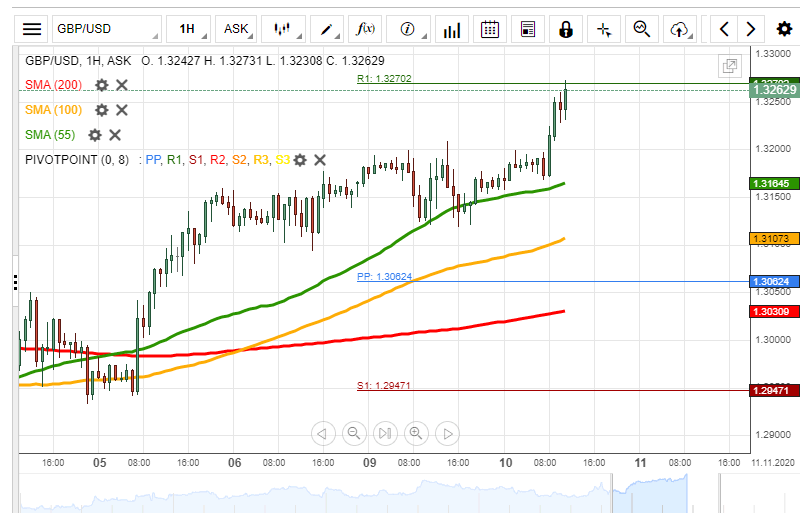Click the bar chart volume icon
This screenshot has height=524, width=806.
(453, 29)
